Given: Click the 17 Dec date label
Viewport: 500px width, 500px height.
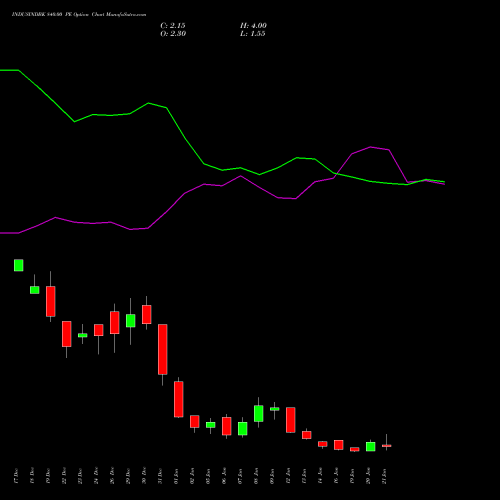Looking at the screenshot, I should [17, 476].
